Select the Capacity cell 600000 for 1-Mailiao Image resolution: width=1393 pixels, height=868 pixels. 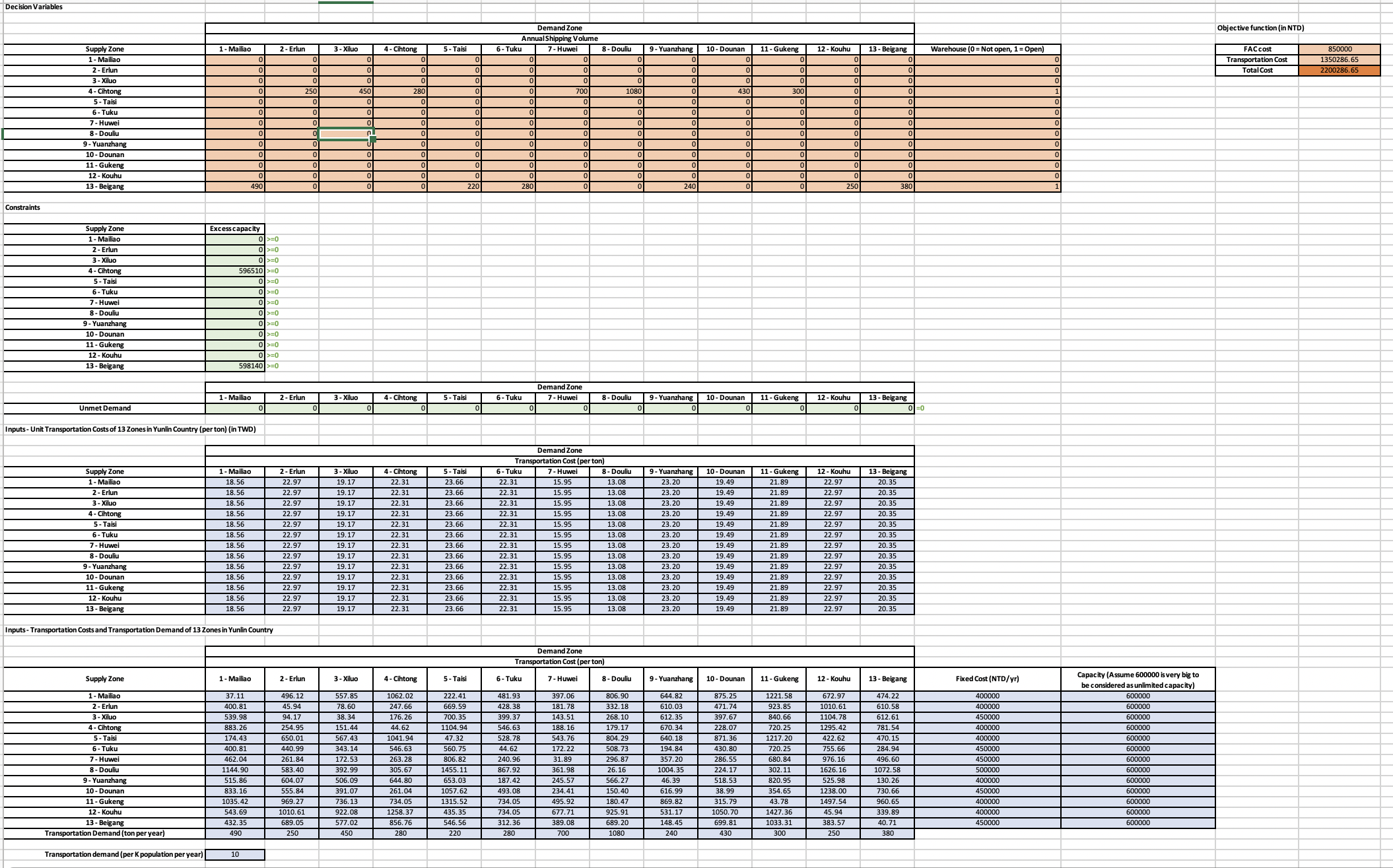(x=1139, y=696)
